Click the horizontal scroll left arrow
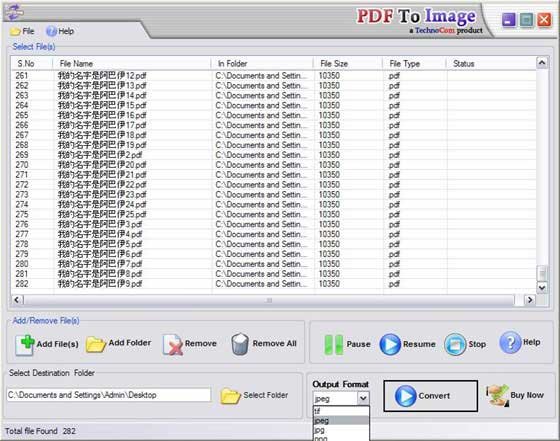 [x=17, y=300]
